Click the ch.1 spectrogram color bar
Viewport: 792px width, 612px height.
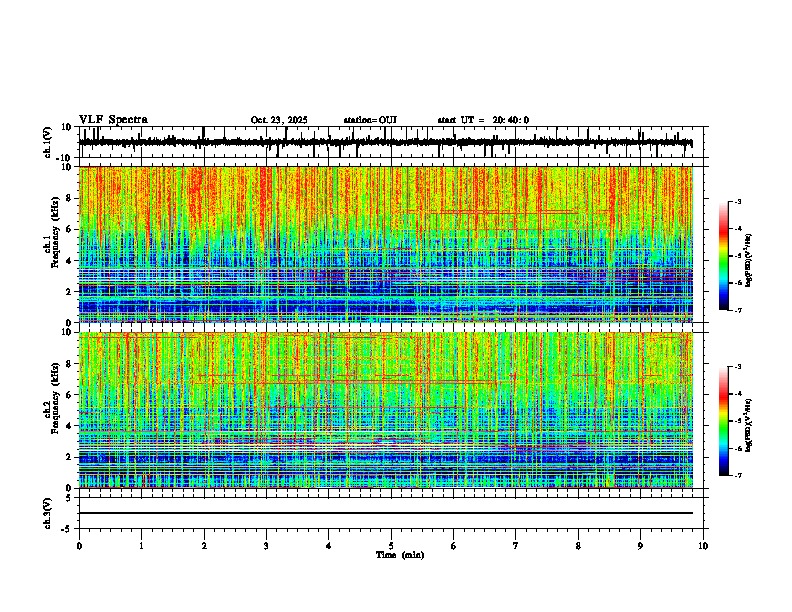coord(723,256)
